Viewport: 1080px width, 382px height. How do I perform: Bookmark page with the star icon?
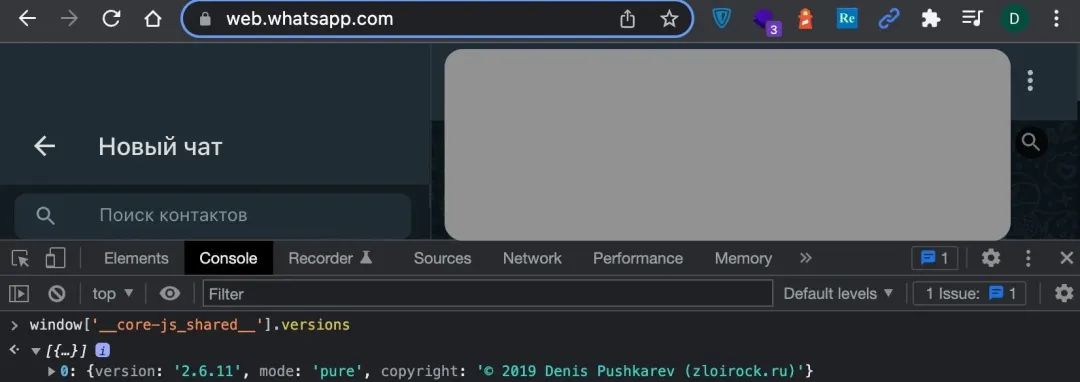669,19
